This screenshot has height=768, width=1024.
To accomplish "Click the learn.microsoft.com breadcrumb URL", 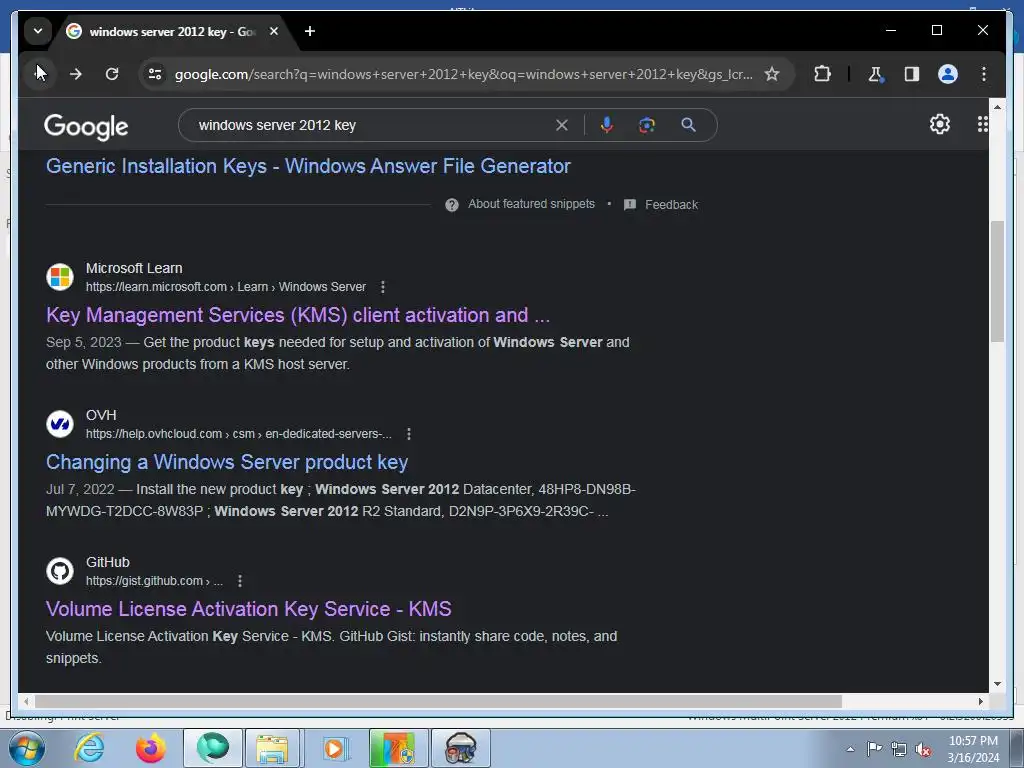I will tap(226, 287).
